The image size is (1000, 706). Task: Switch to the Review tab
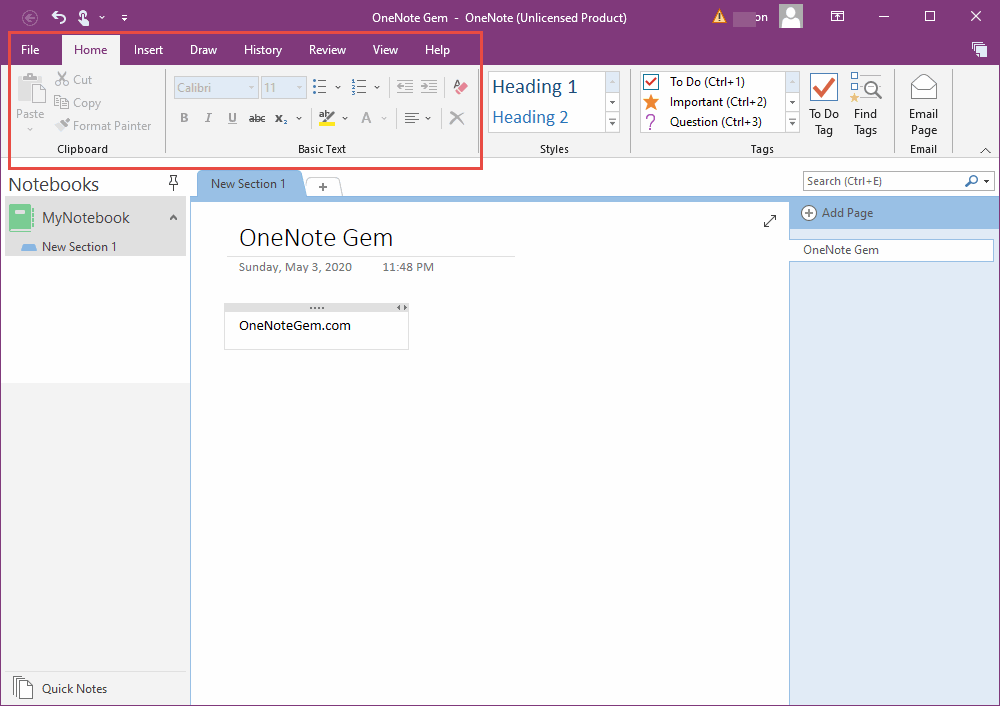327,50
